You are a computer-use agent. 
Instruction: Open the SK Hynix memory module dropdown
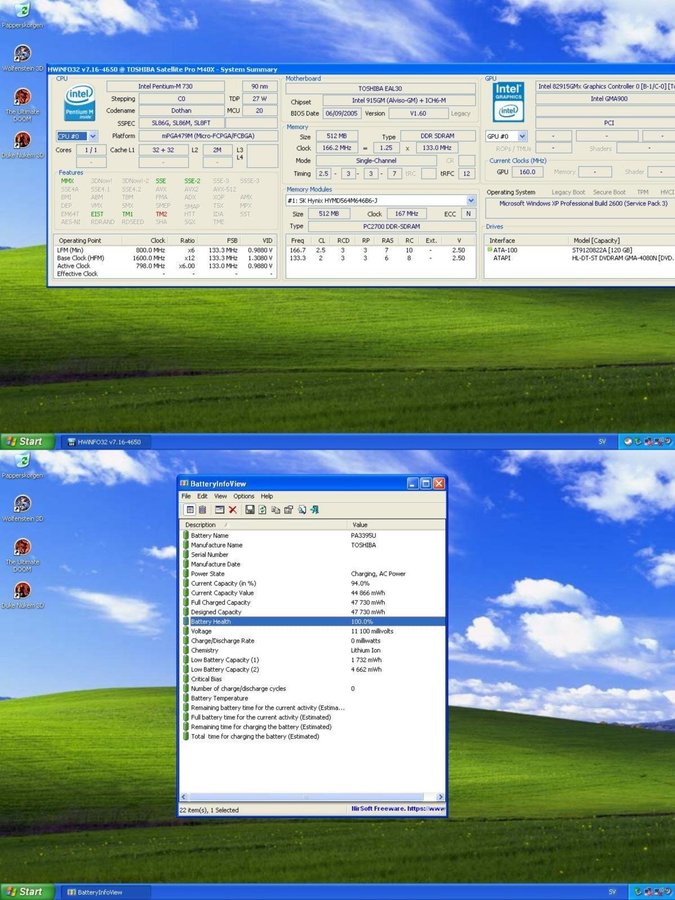click(x=471, y=200)
